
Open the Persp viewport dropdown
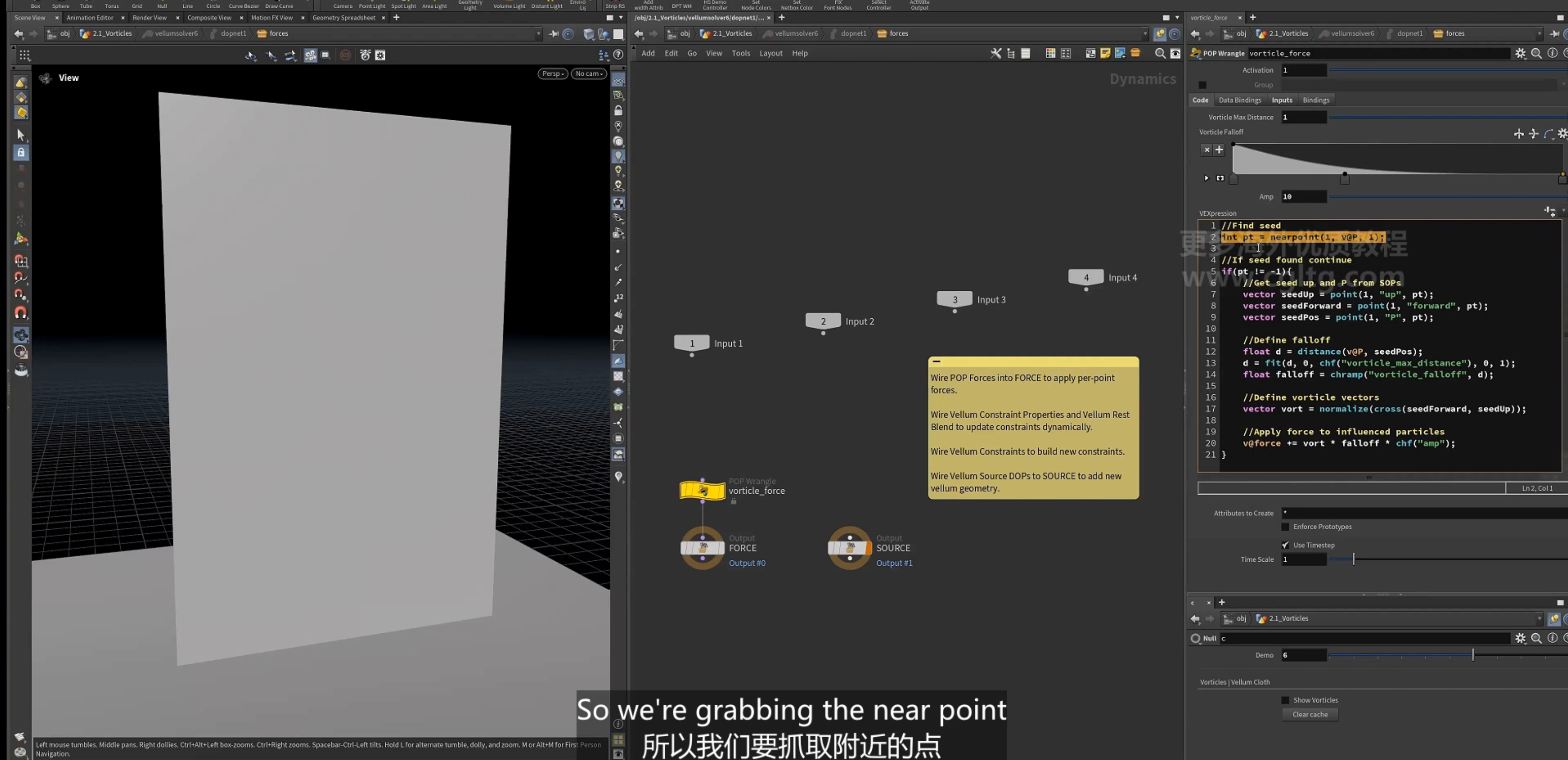pos(553,73)
